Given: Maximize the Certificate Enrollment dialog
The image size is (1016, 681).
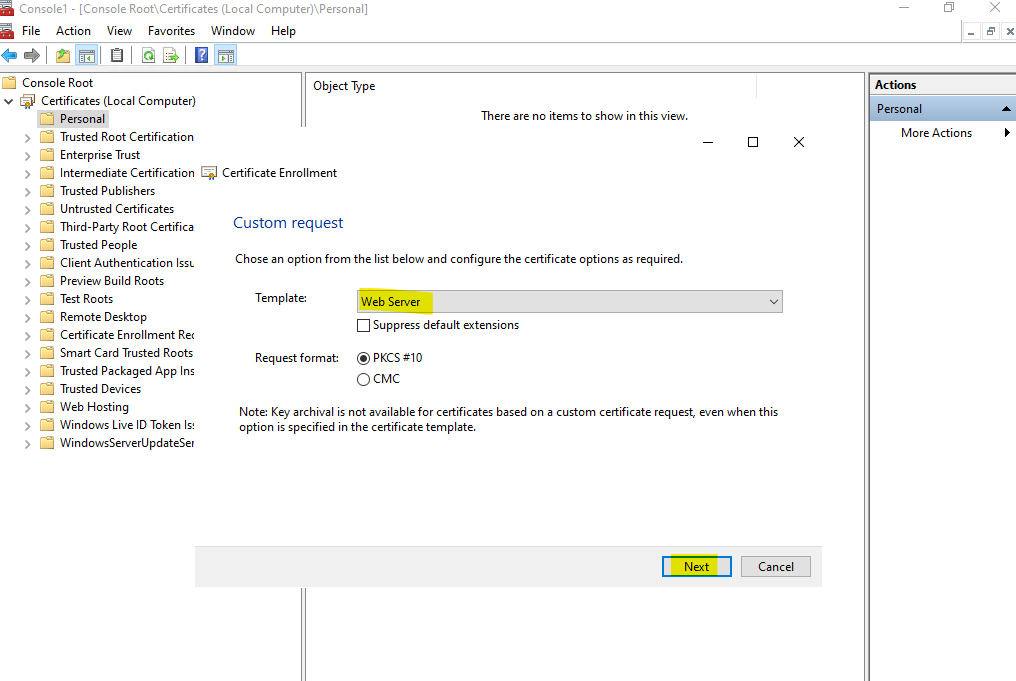Looking at the screenshot, I should point(753,142).
